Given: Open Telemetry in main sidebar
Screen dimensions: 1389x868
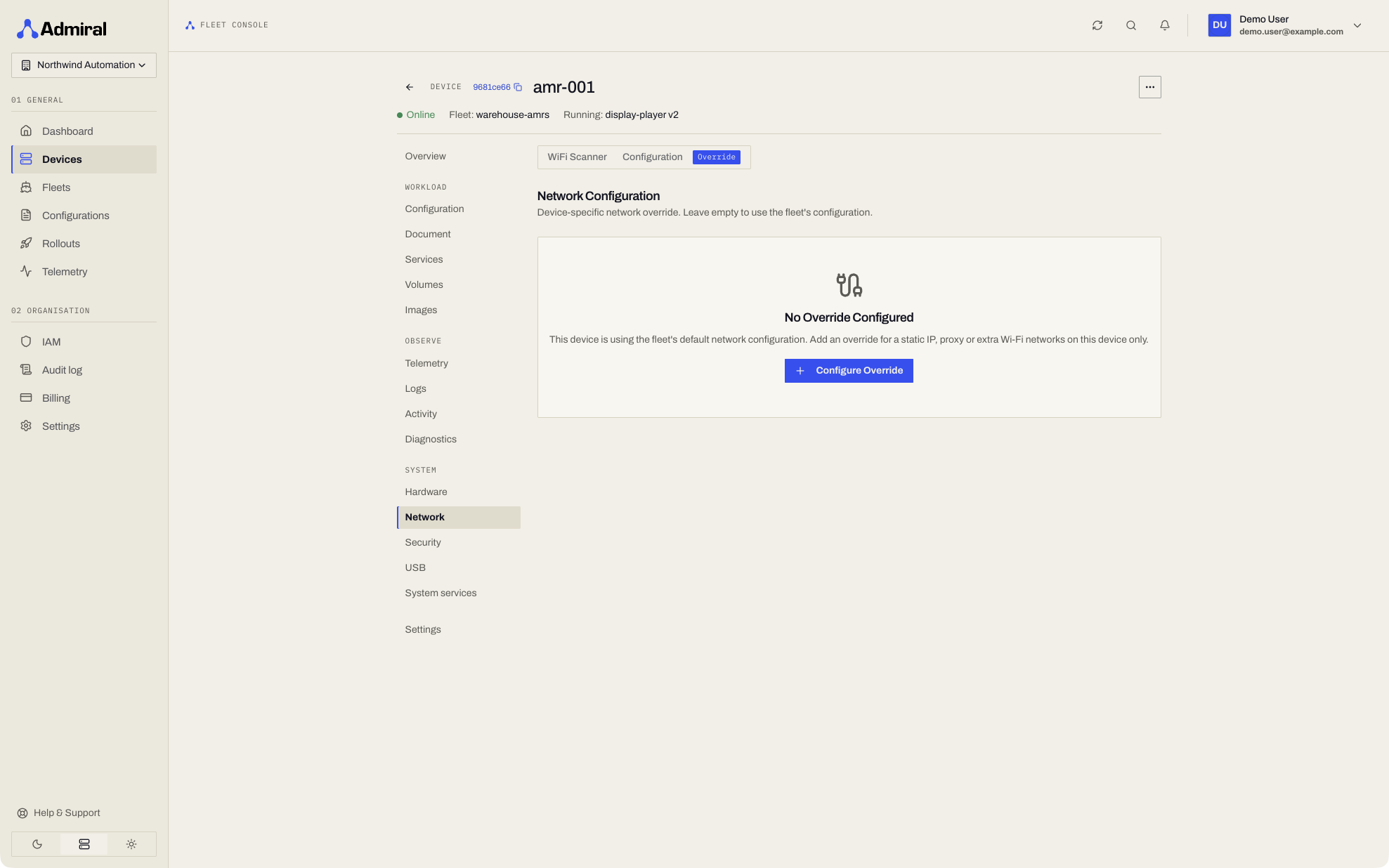Looking at the screenshot, I should click(x=84, y=272).
